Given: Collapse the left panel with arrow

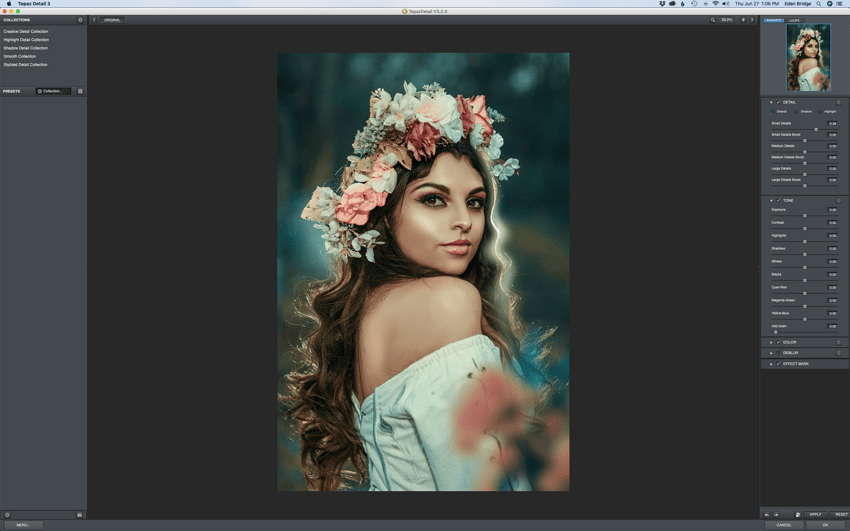Looking at the screenshot, I should (95, 20).
